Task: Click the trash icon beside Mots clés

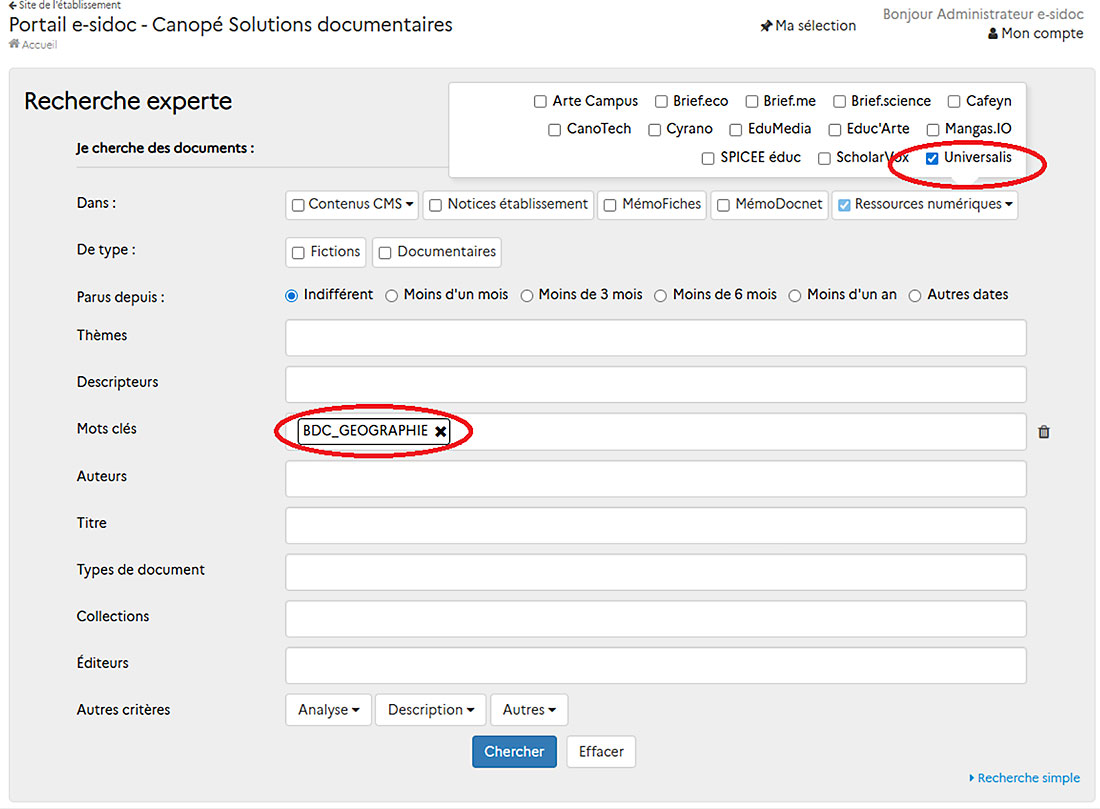Action: (1044, 432)
